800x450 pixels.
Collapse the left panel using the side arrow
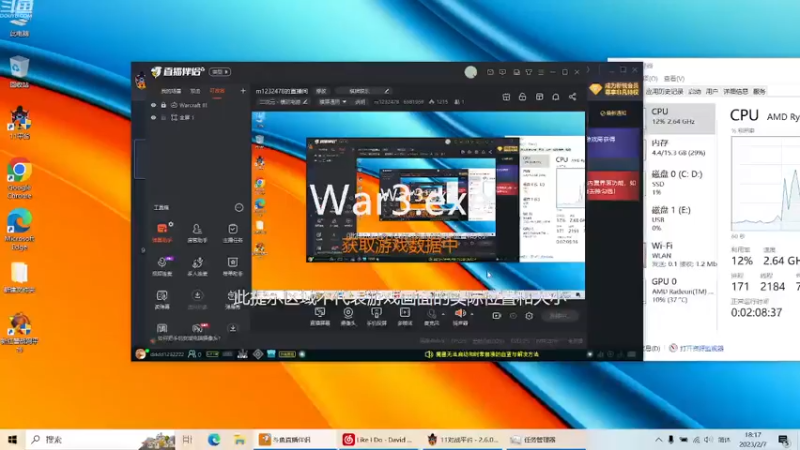click(x=143, y=250)
